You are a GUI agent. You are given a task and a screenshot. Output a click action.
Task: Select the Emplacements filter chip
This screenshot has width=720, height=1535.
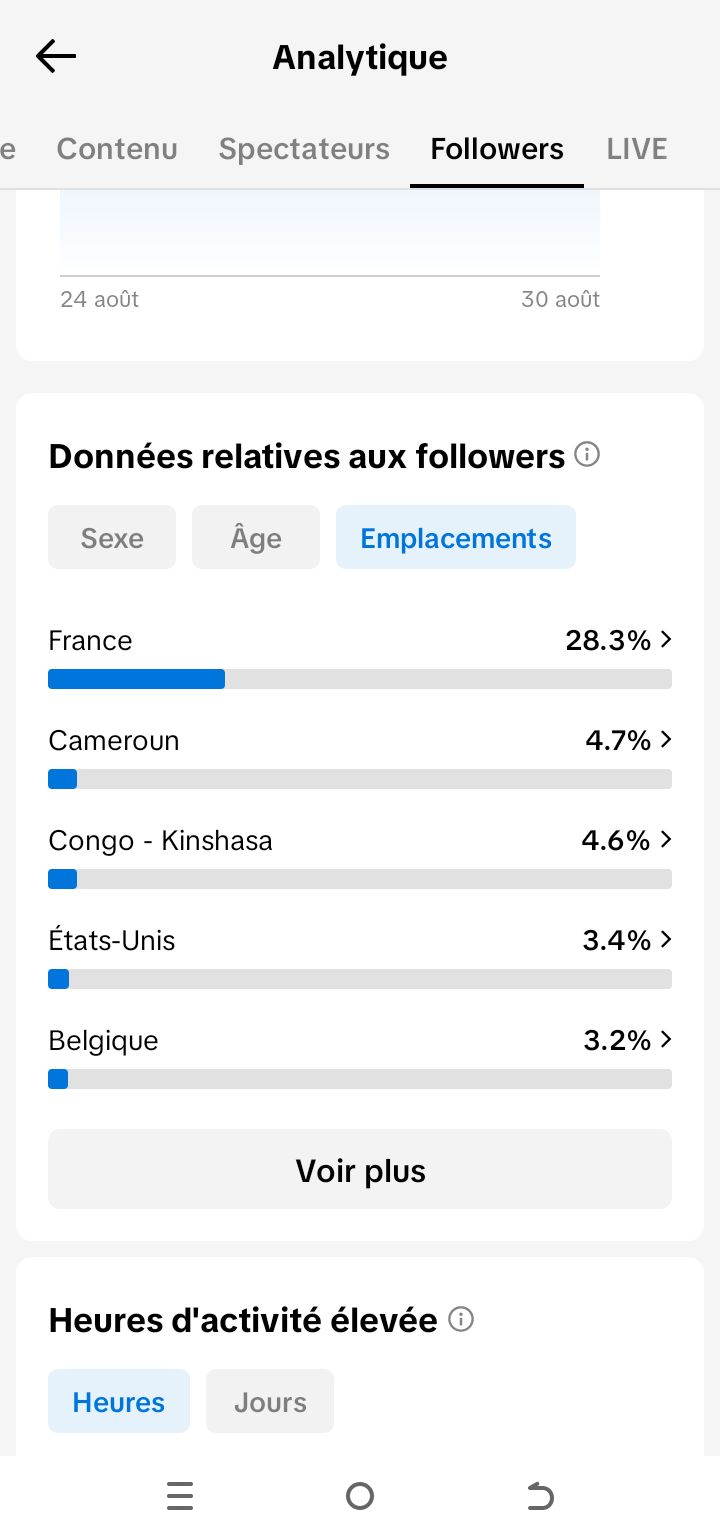(456, 538)
